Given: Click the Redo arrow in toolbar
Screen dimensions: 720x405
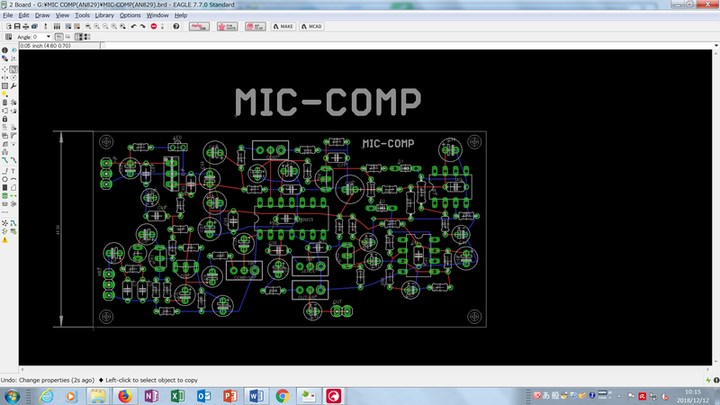Looking at the screenshot, I should pos(143,26).
